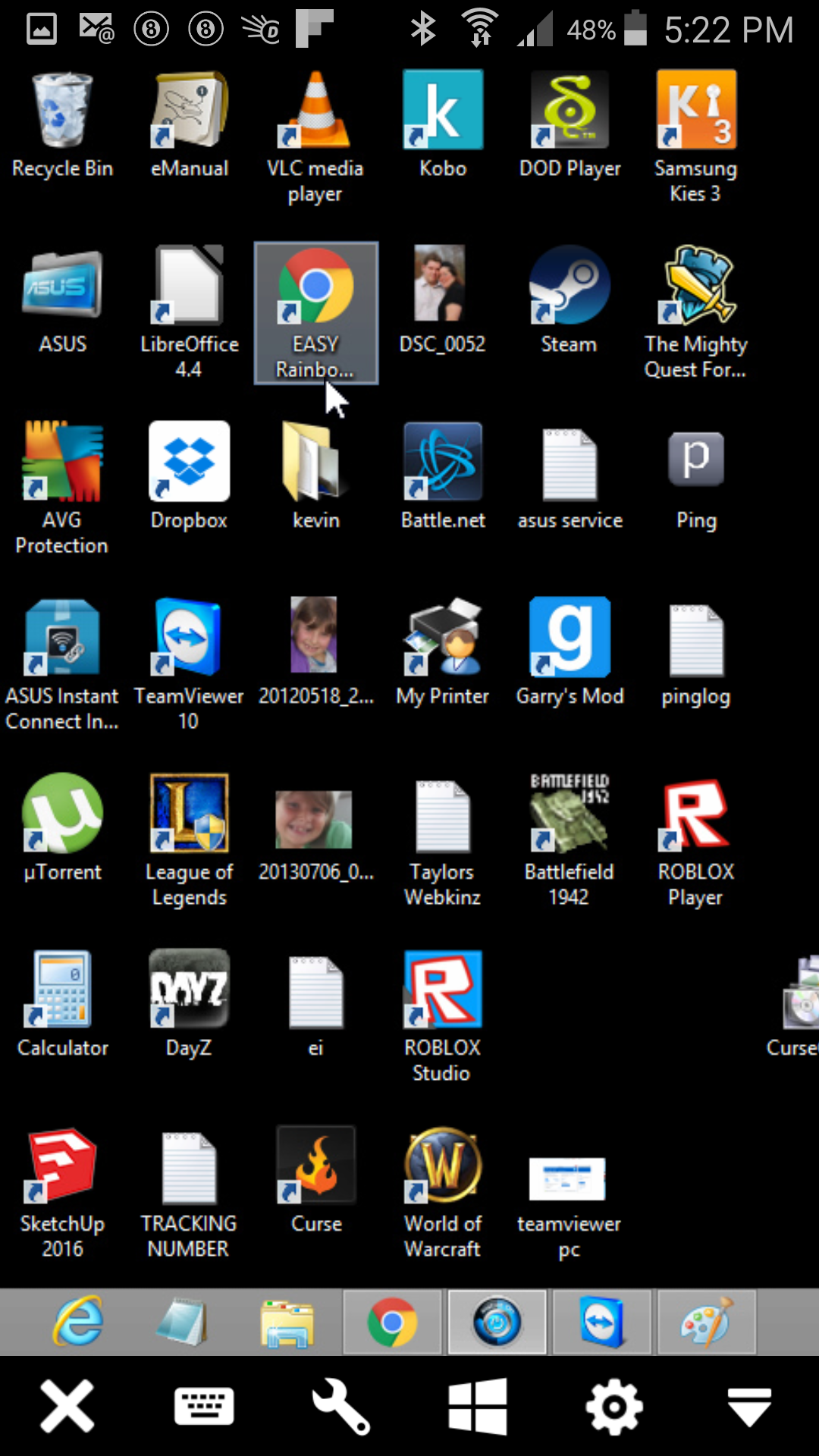
Task: Collapse the toolbar with down arrow
Action: (x=750, y=1407)
